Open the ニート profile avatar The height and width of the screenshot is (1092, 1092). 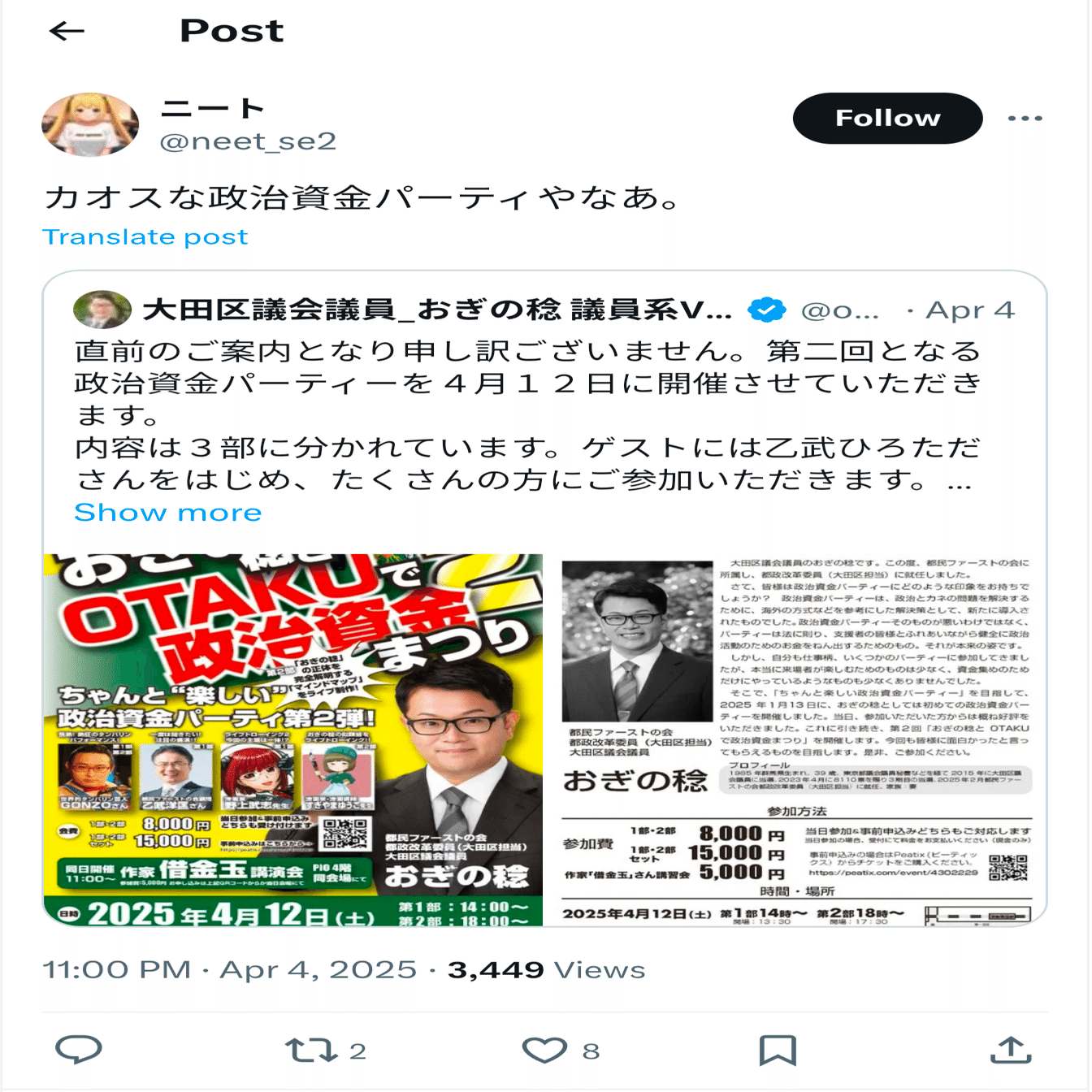90,124
